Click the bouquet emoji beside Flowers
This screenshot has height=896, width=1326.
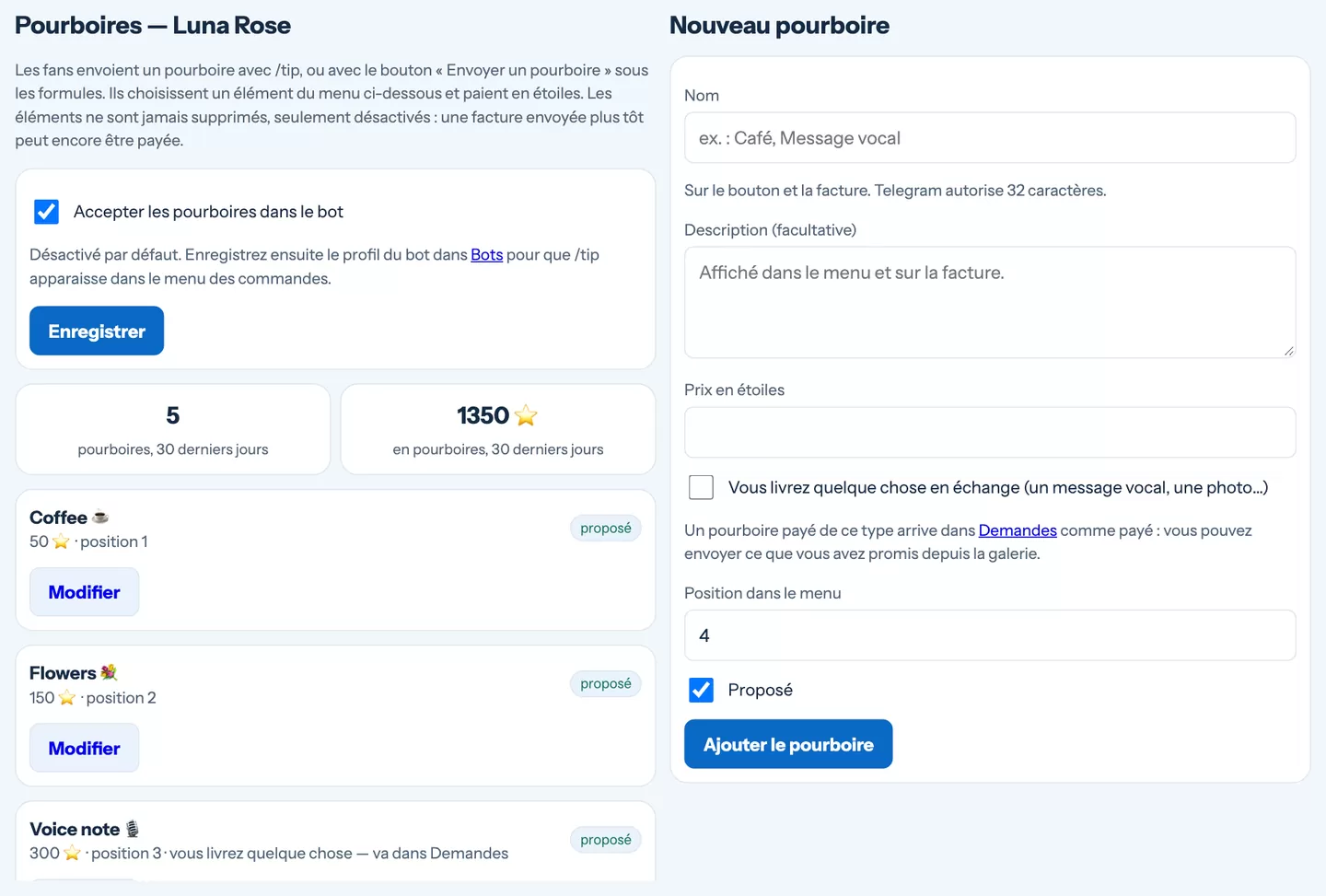[x=109, y=672]
